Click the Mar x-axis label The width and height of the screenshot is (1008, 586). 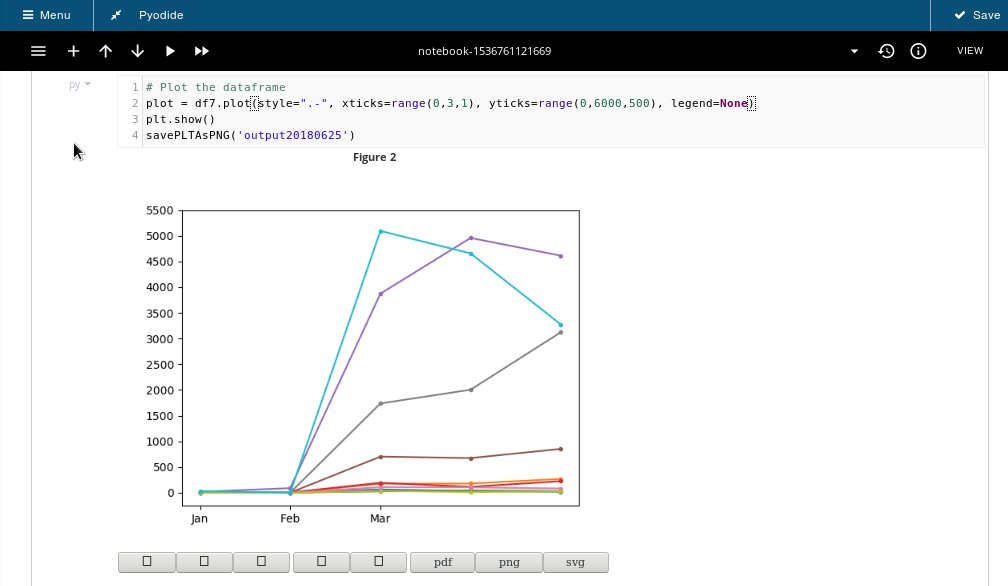[380, 518]
